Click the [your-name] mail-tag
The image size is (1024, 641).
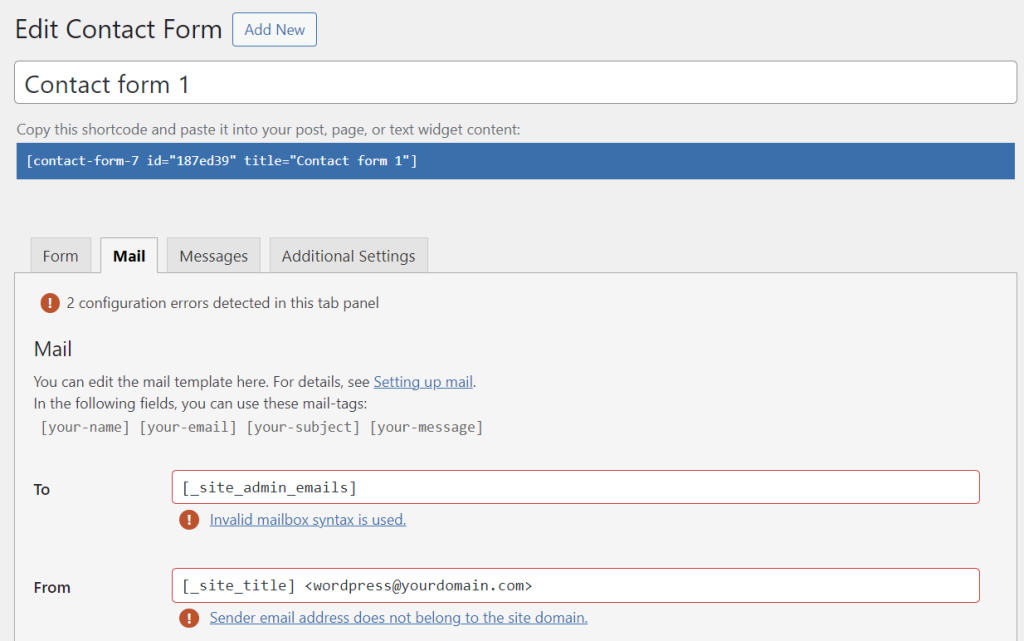(x=84, y=426)
